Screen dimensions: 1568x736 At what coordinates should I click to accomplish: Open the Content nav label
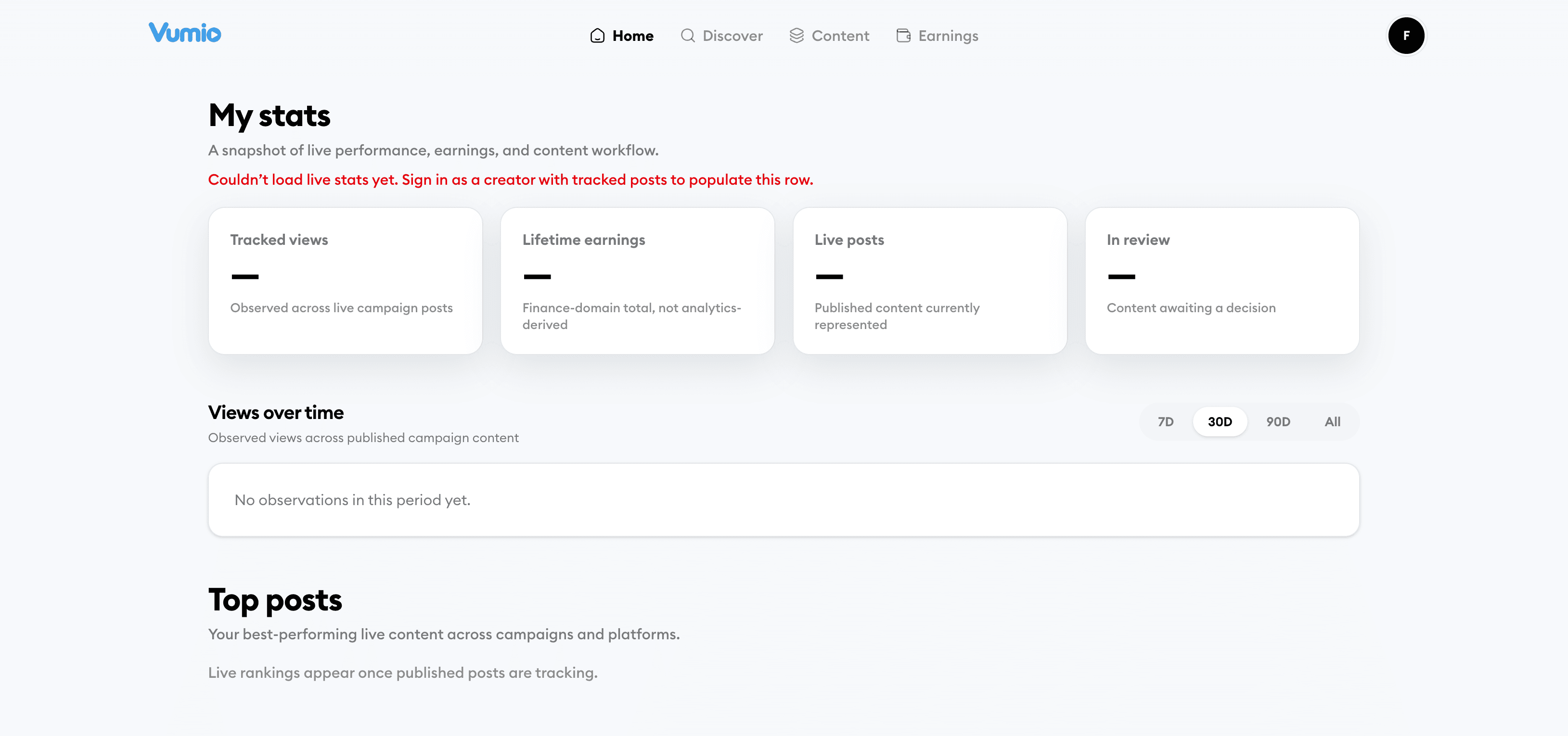click(840, 36)
